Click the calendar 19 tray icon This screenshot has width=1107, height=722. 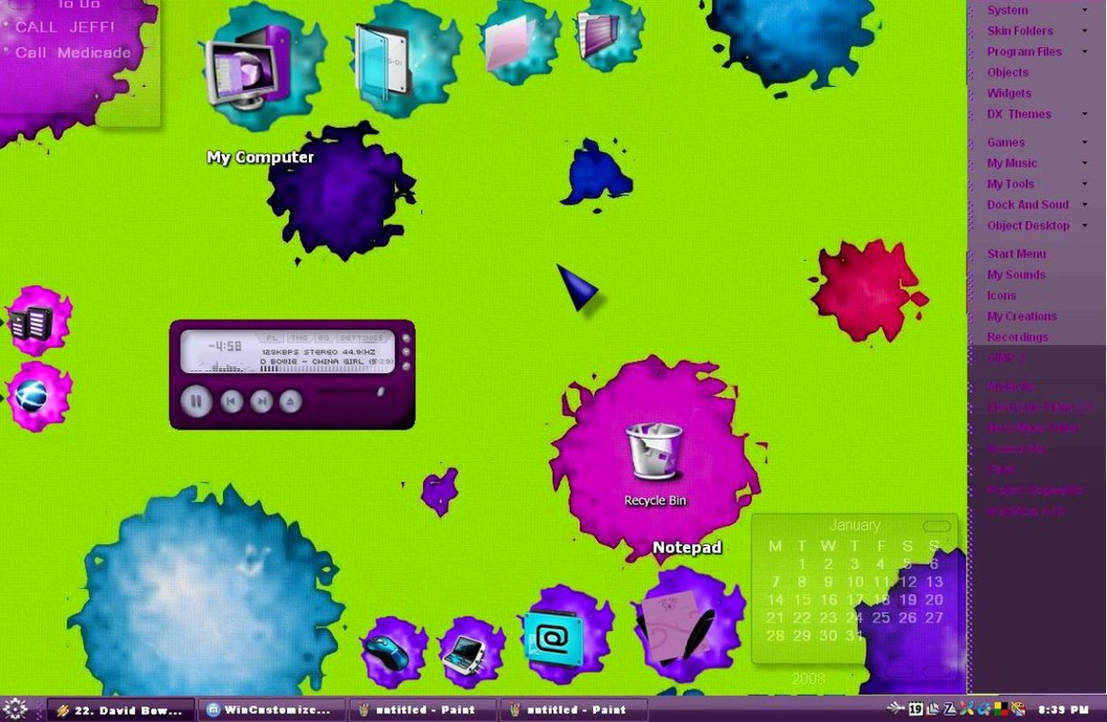(x=916, y=709)
